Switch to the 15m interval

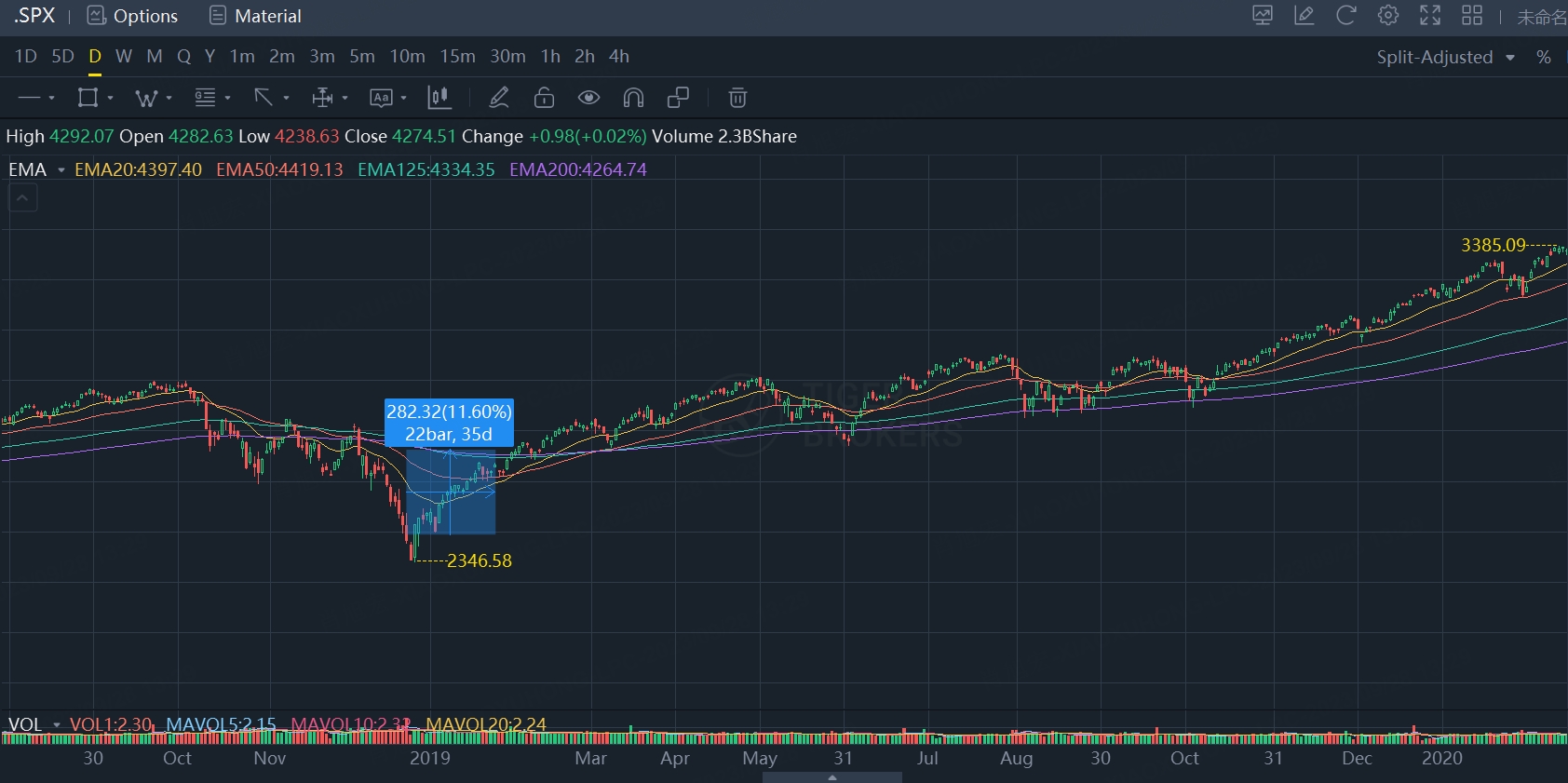tap(458, 57)
